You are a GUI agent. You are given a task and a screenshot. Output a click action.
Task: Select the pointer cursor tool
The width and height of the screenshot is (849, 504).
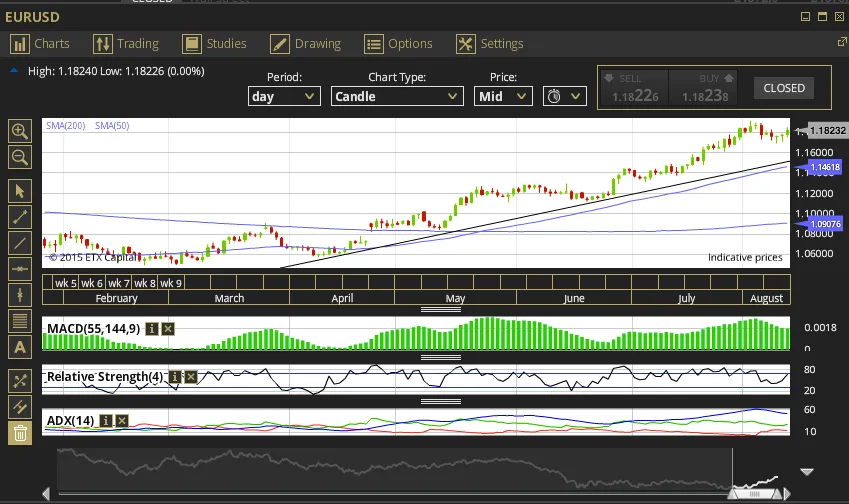click(20, 191)
